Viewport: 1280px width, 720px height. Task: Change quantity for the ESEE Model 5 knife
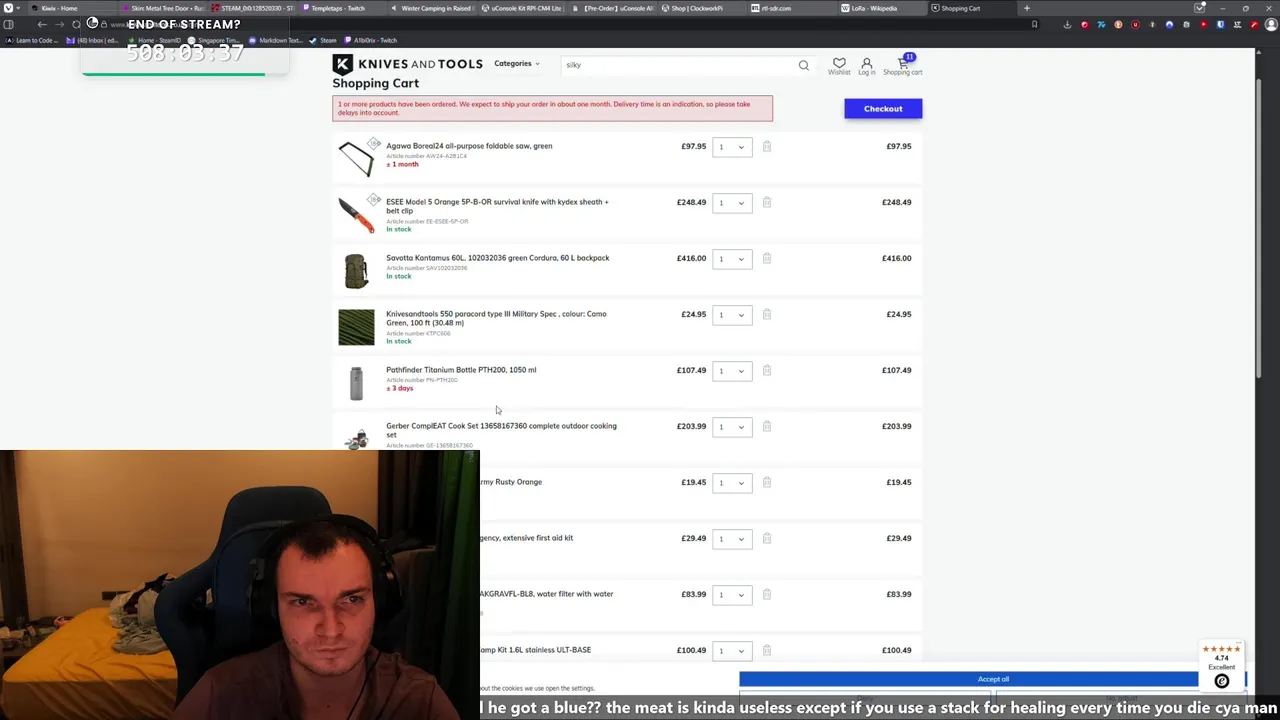click(732, 203)
